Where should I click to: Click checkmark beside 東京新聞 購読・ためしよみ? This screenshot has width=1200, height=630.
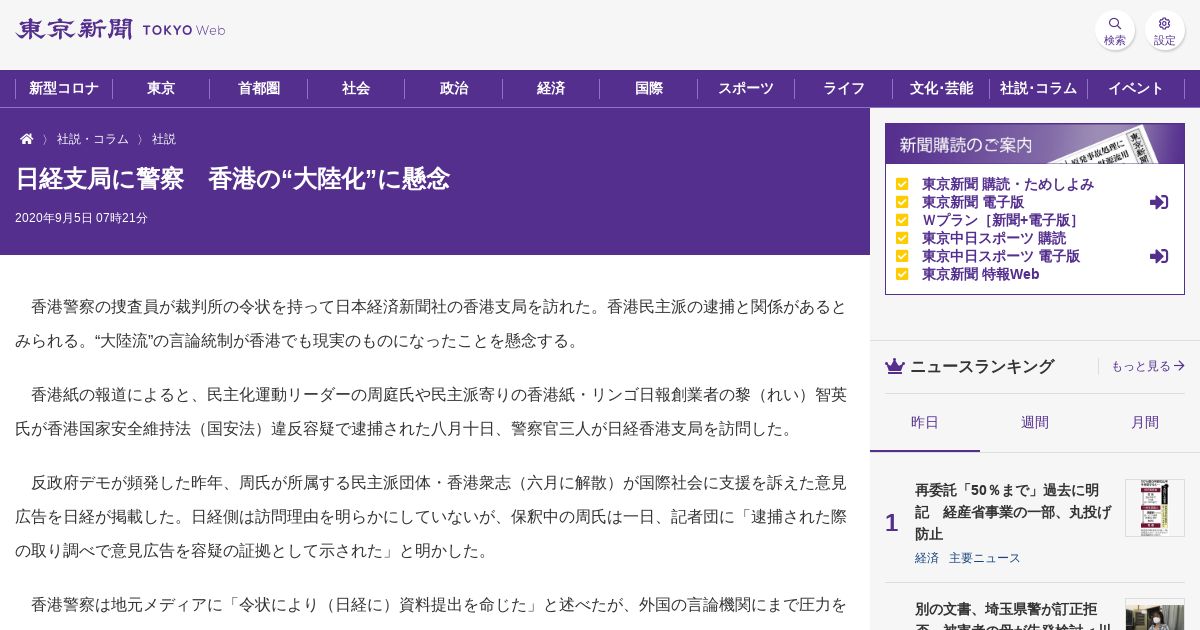click(902, 184)
